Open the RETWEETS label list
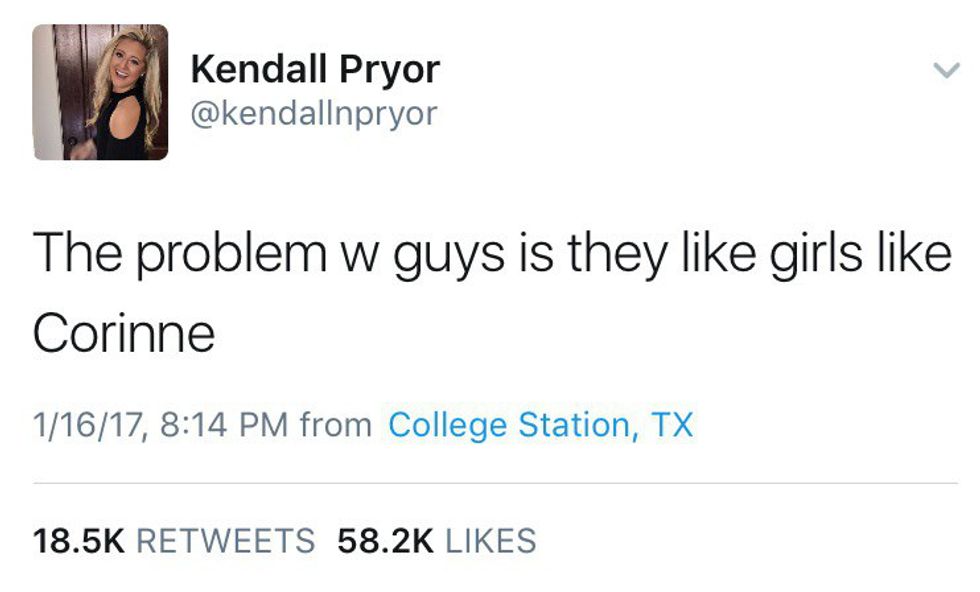The height and width of the screenshot is (592, 980). (x=224, y=541)
